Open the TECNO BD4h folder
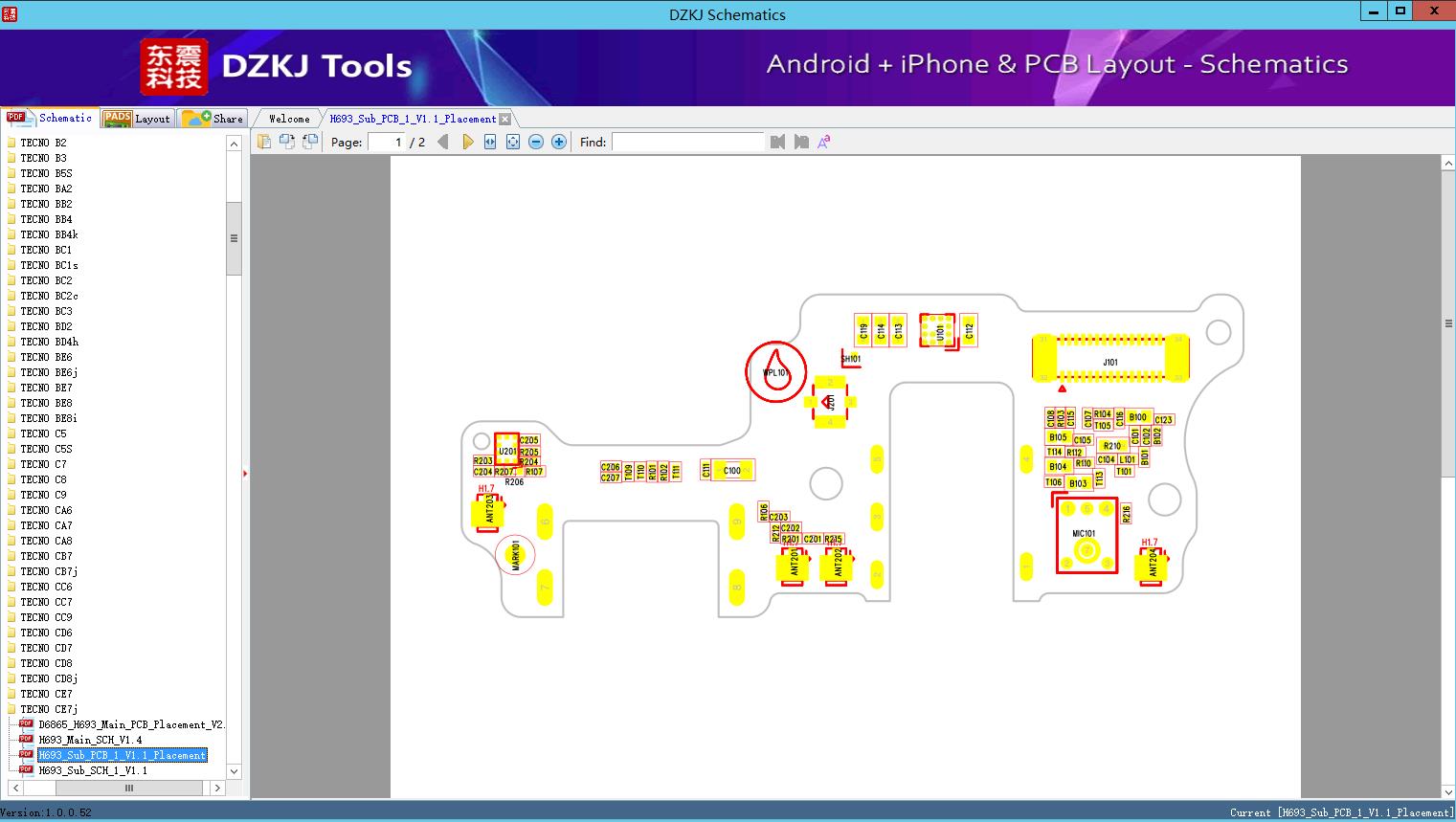The width and height of the screenshot is (1456, 822). [49, 342]
